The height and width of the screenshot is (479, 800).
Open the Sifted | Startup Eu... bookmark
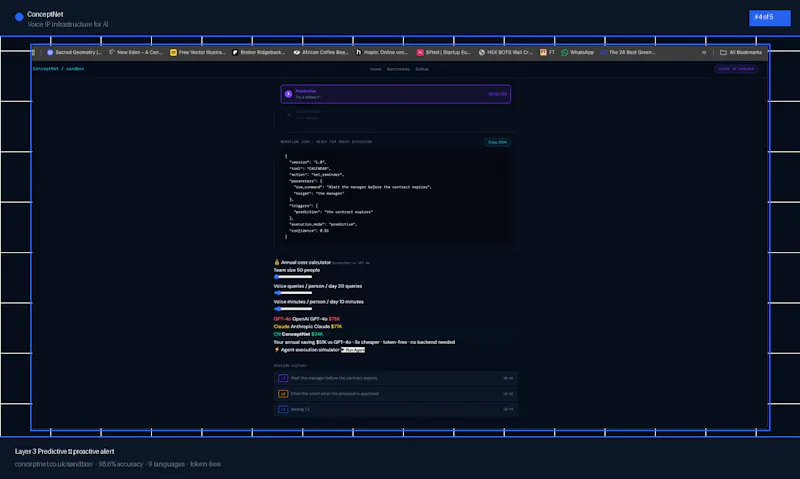(444, 52)
